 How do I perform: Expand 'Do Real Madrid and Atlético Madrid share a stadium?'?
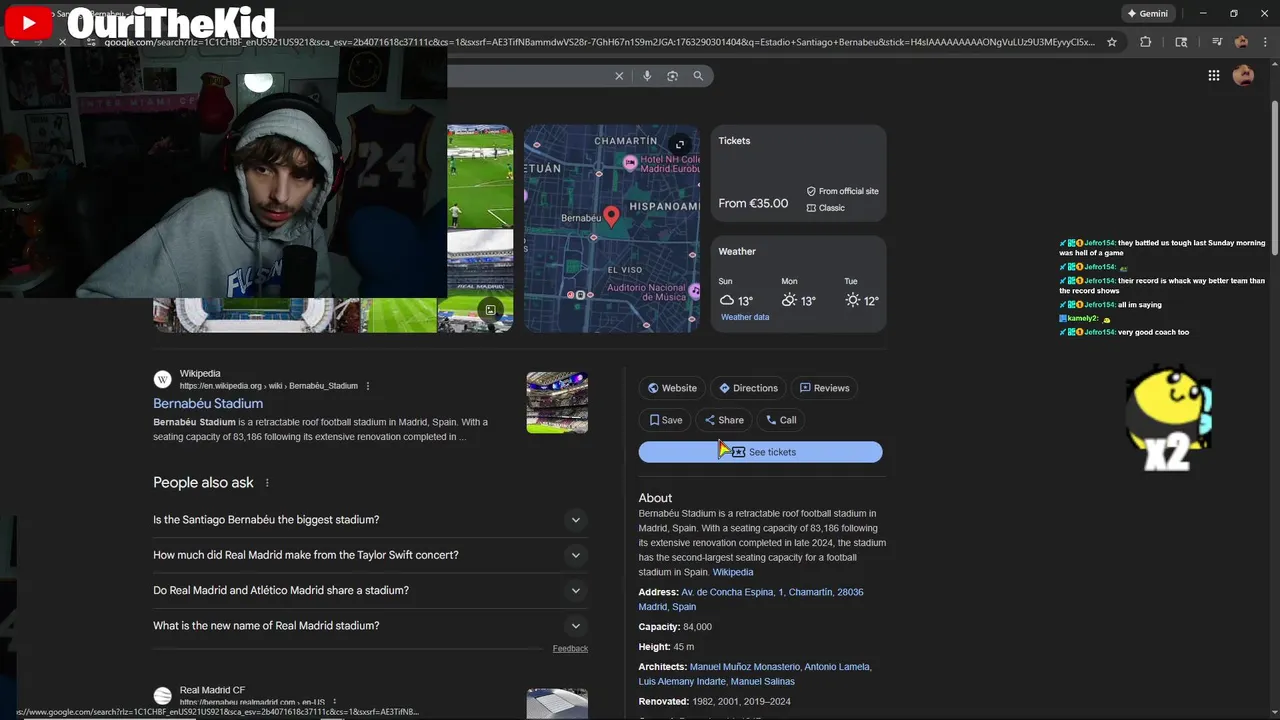(x=370, y=590)
